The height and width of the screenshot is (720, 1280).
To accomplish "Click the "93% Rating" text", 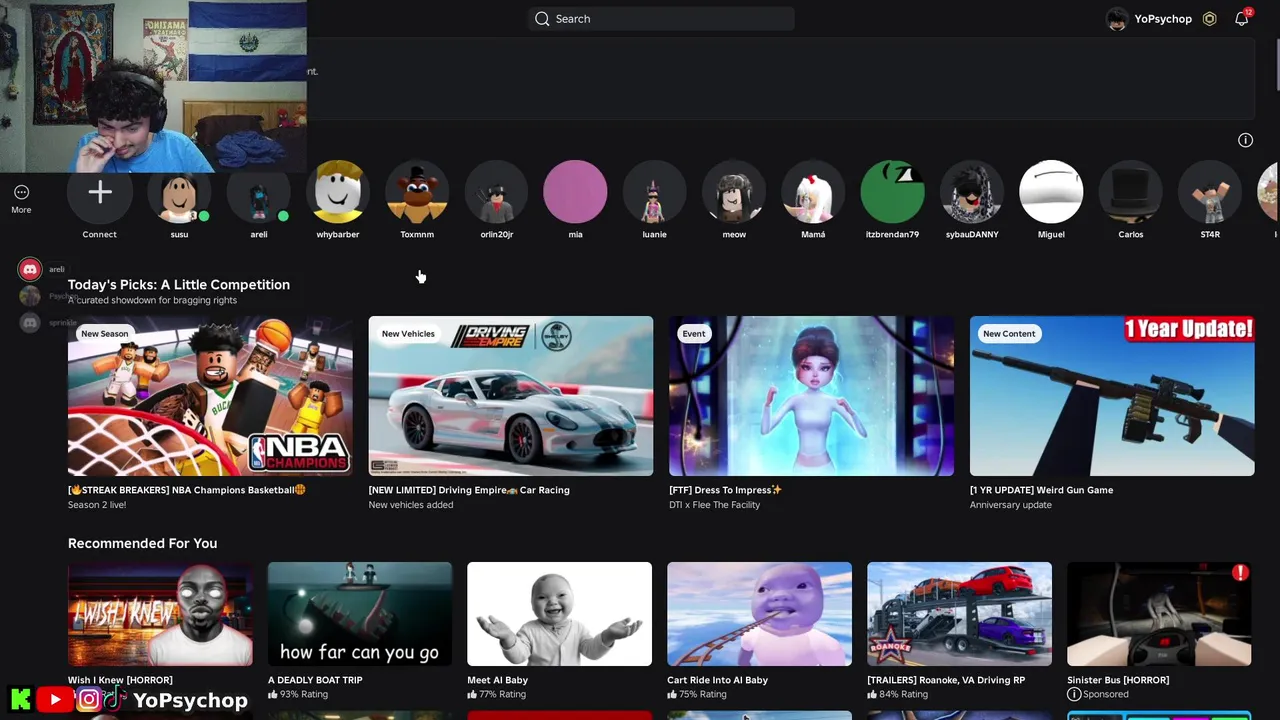I will click(303, 694).
